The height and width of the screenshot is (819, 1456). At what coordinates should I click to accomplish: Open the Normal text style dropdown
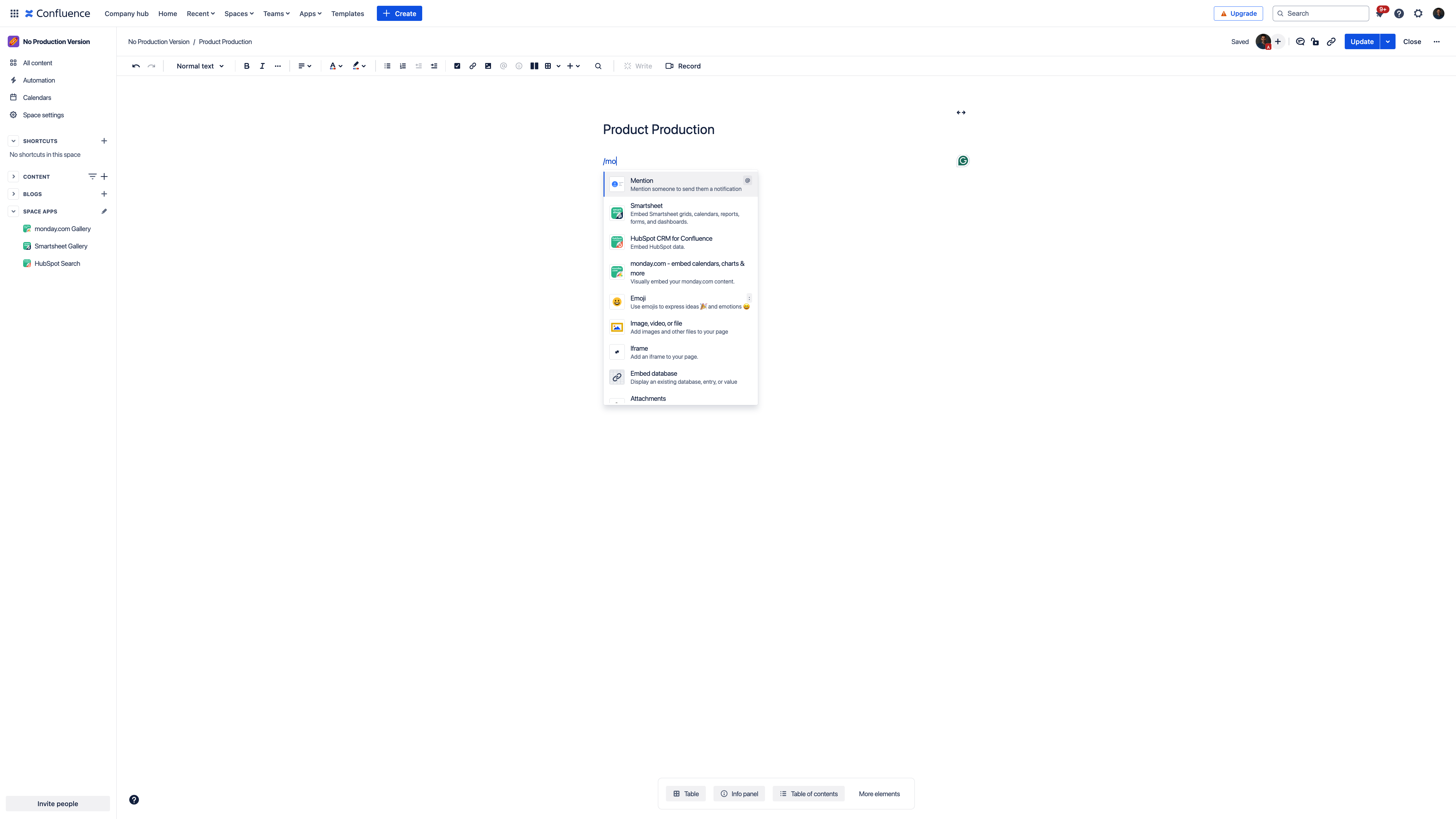coord(200,66)
